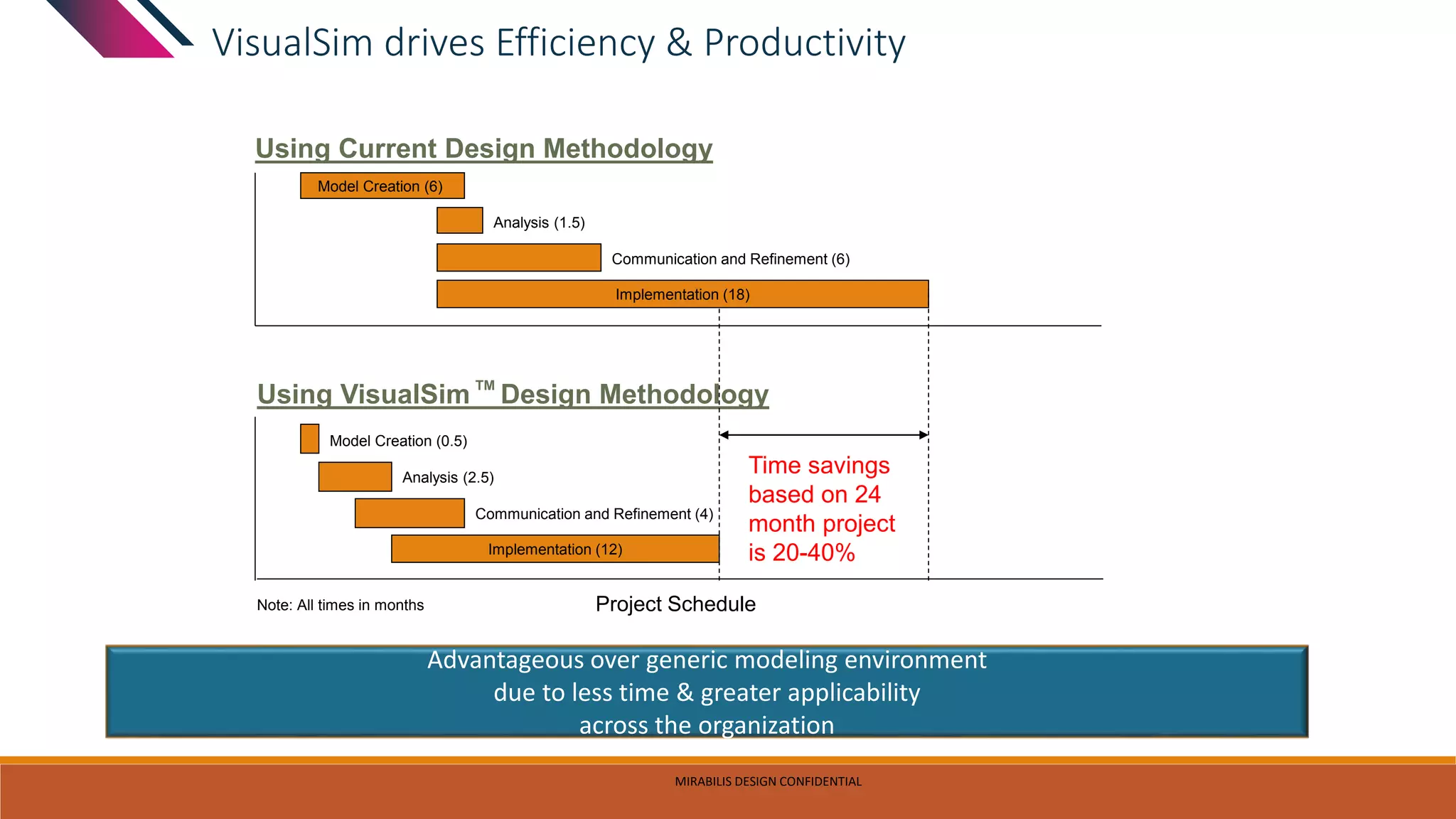Click the Mirabilis Design Confidential footer text
The image size is (1456, 819).
pyautogui.click(x=768, y=781)
